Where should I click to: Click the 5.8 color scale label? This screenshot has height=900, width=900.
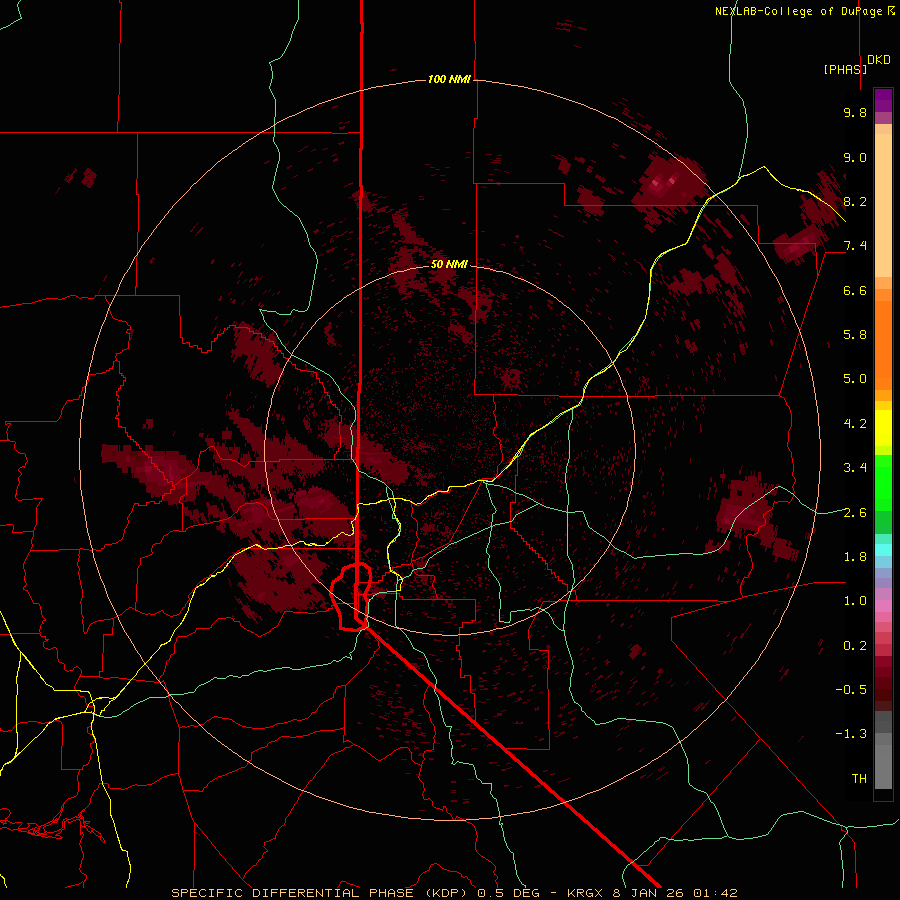(855, 335)
